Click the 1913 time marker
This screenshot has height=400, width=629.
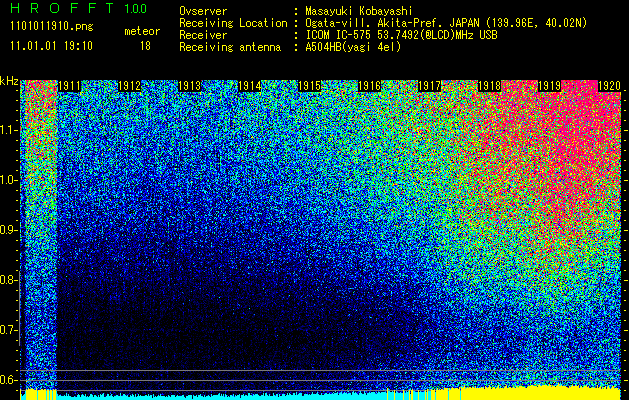click(189, 86)
